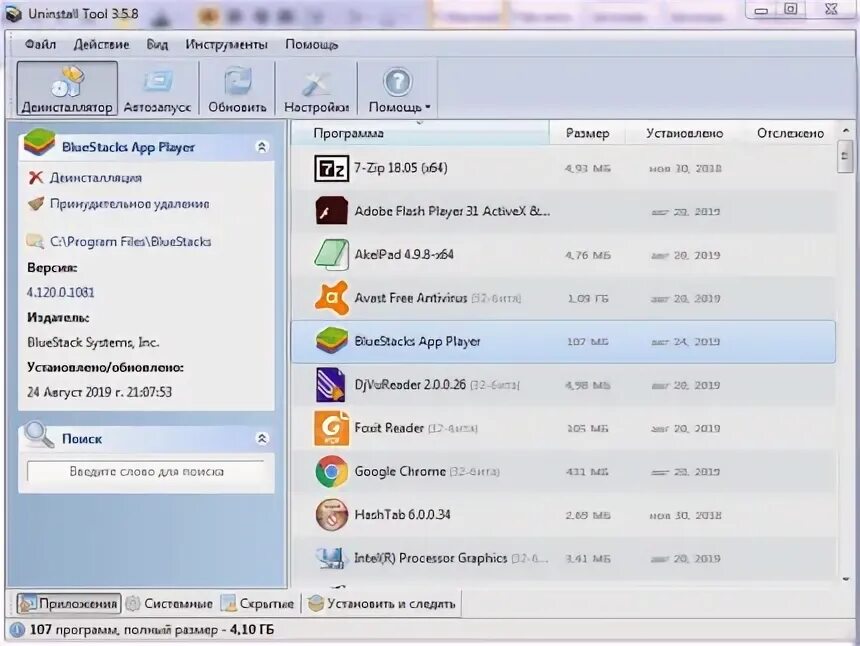Click the red X Деинсталляция icon
This screenshot has height=646, width=860.
(36, 177)
